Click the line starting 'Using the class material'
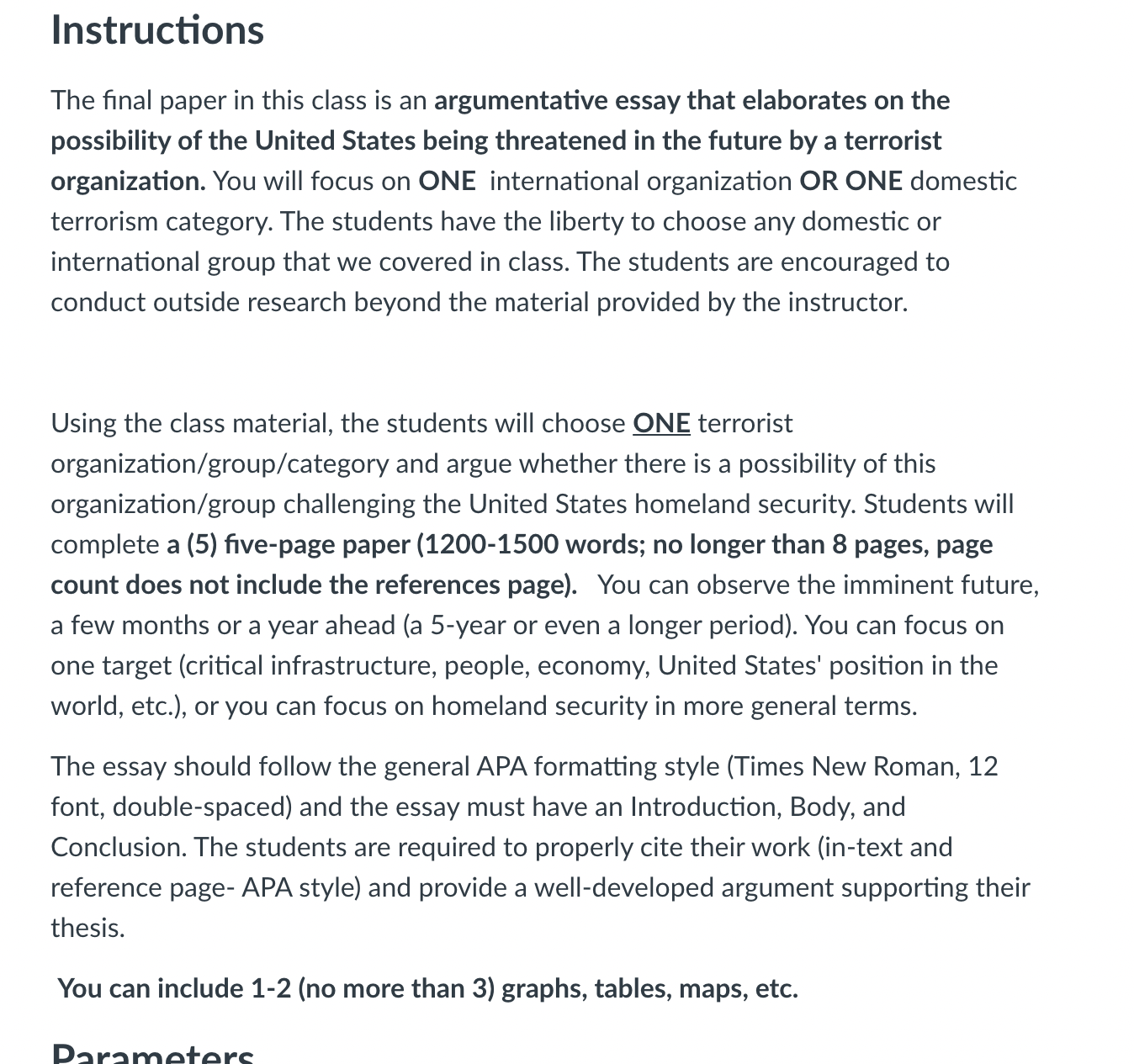Image resolution: width=1134 pixels, height=1064 pixels. point(421,423)
